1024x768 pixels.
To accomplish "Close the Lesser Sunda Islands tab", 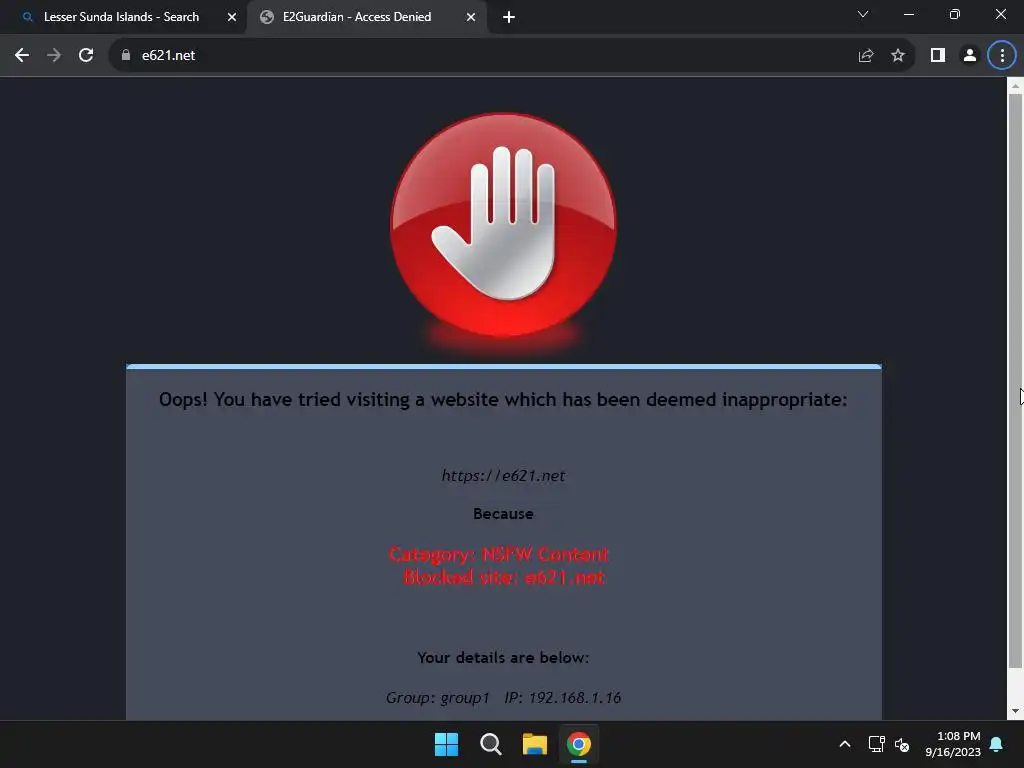I will [232, 17].
